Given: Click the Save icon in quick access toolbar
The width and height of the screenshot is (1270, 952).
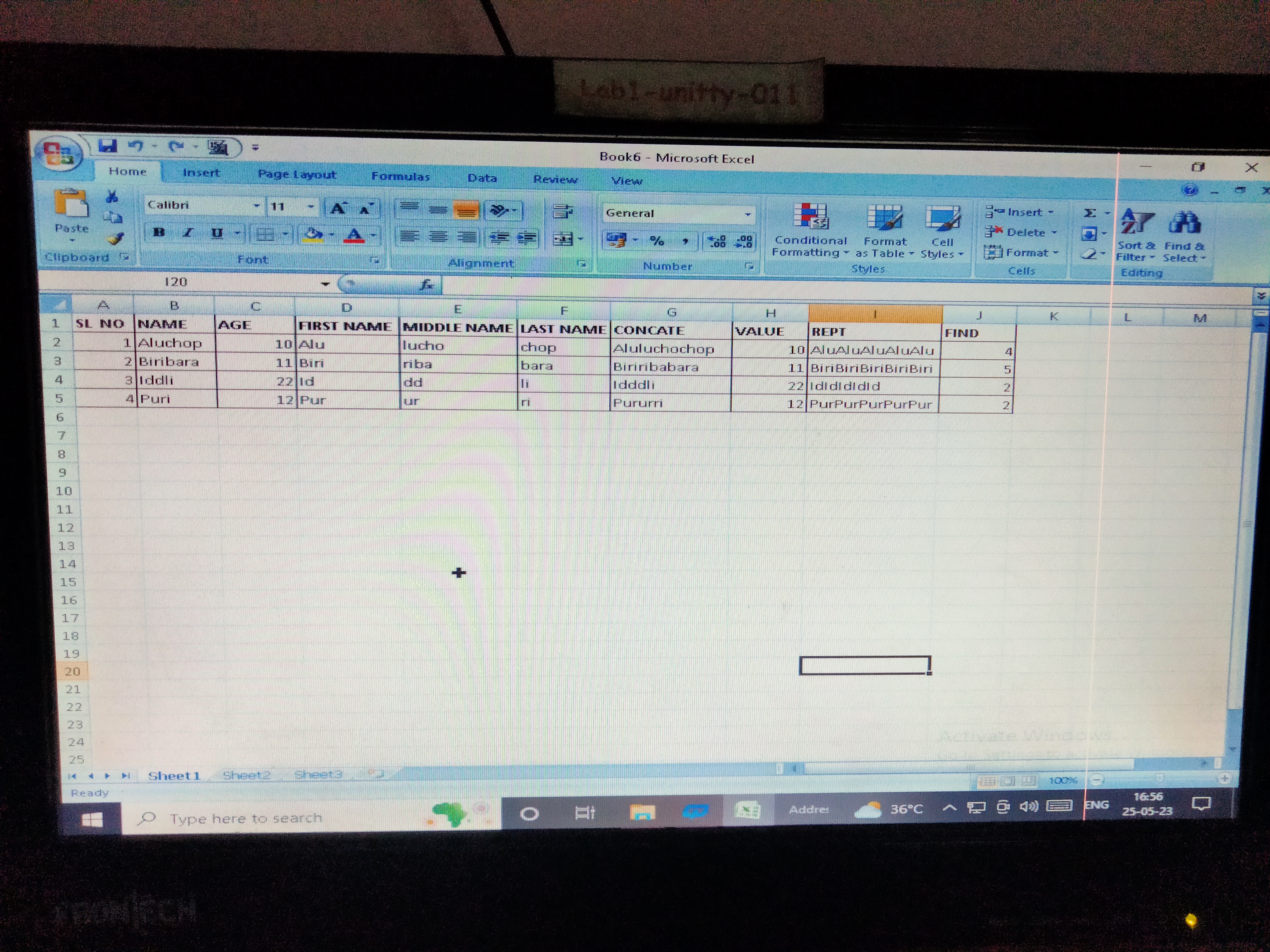Looking at the screenshot, I should pos(107,146).
